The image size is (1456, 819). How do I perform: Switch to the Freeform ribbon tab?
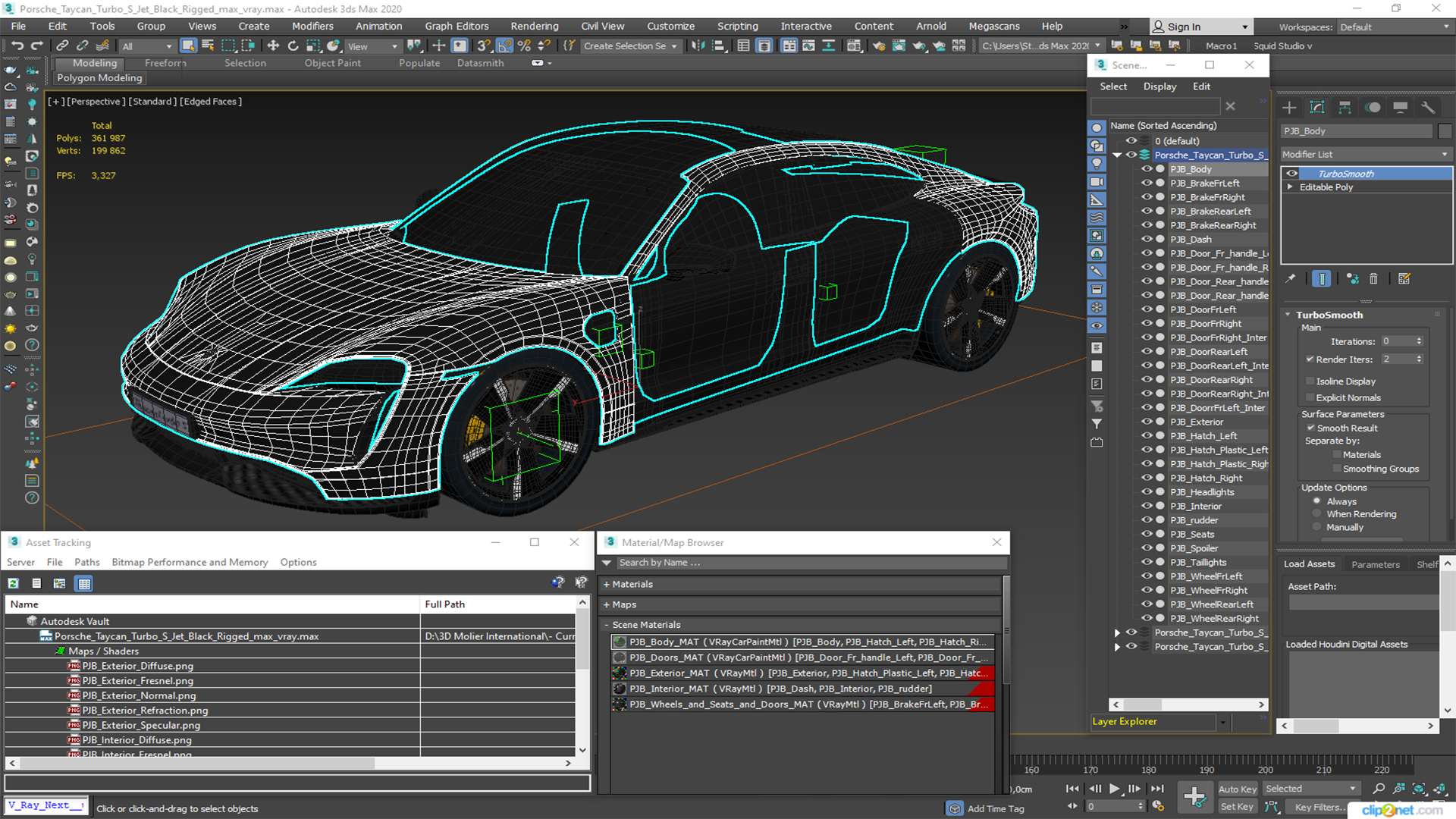(165, 63)
